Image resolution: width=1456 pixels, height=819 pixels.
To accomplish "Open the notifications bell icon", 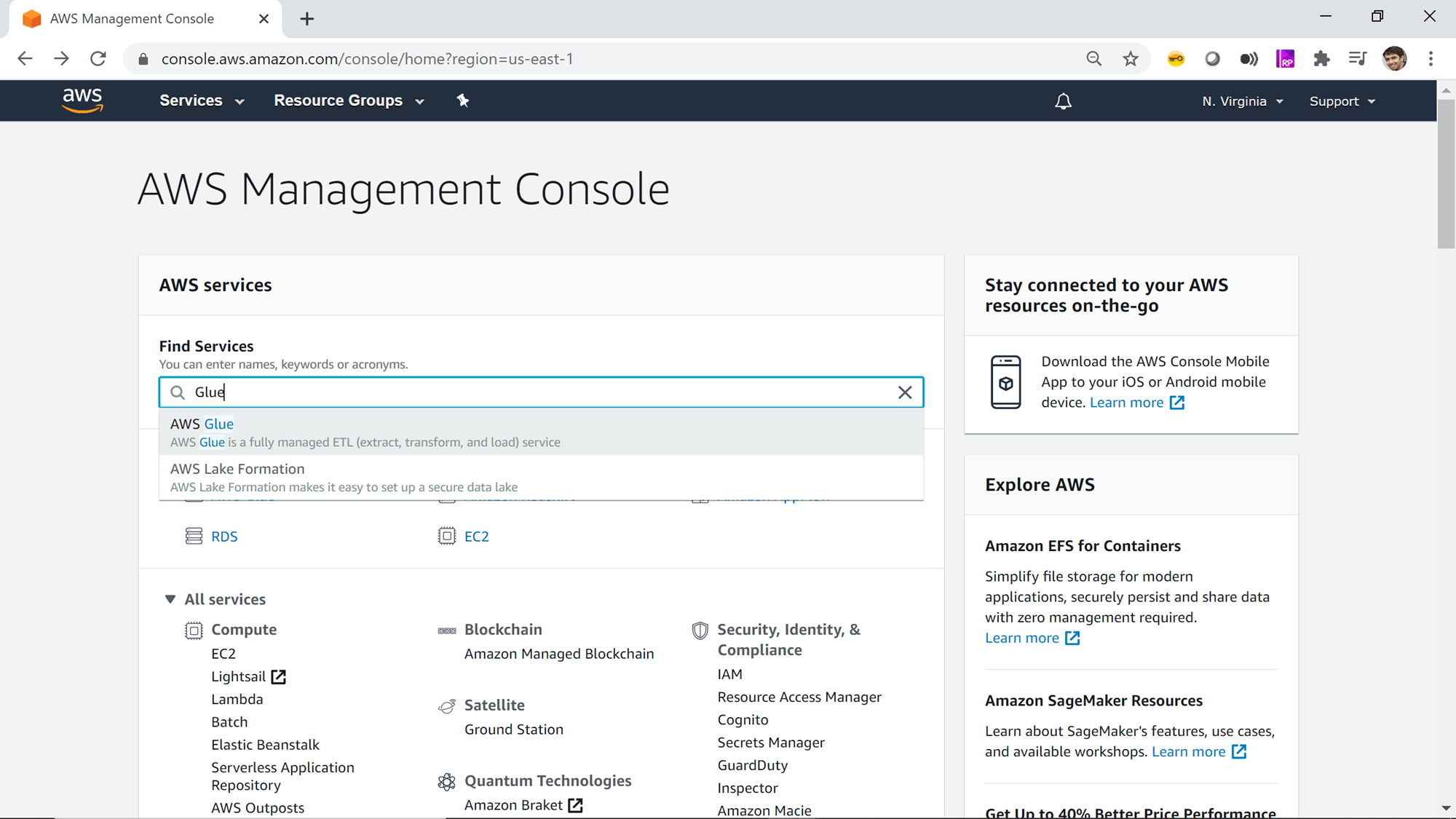I will point(1063,101).
